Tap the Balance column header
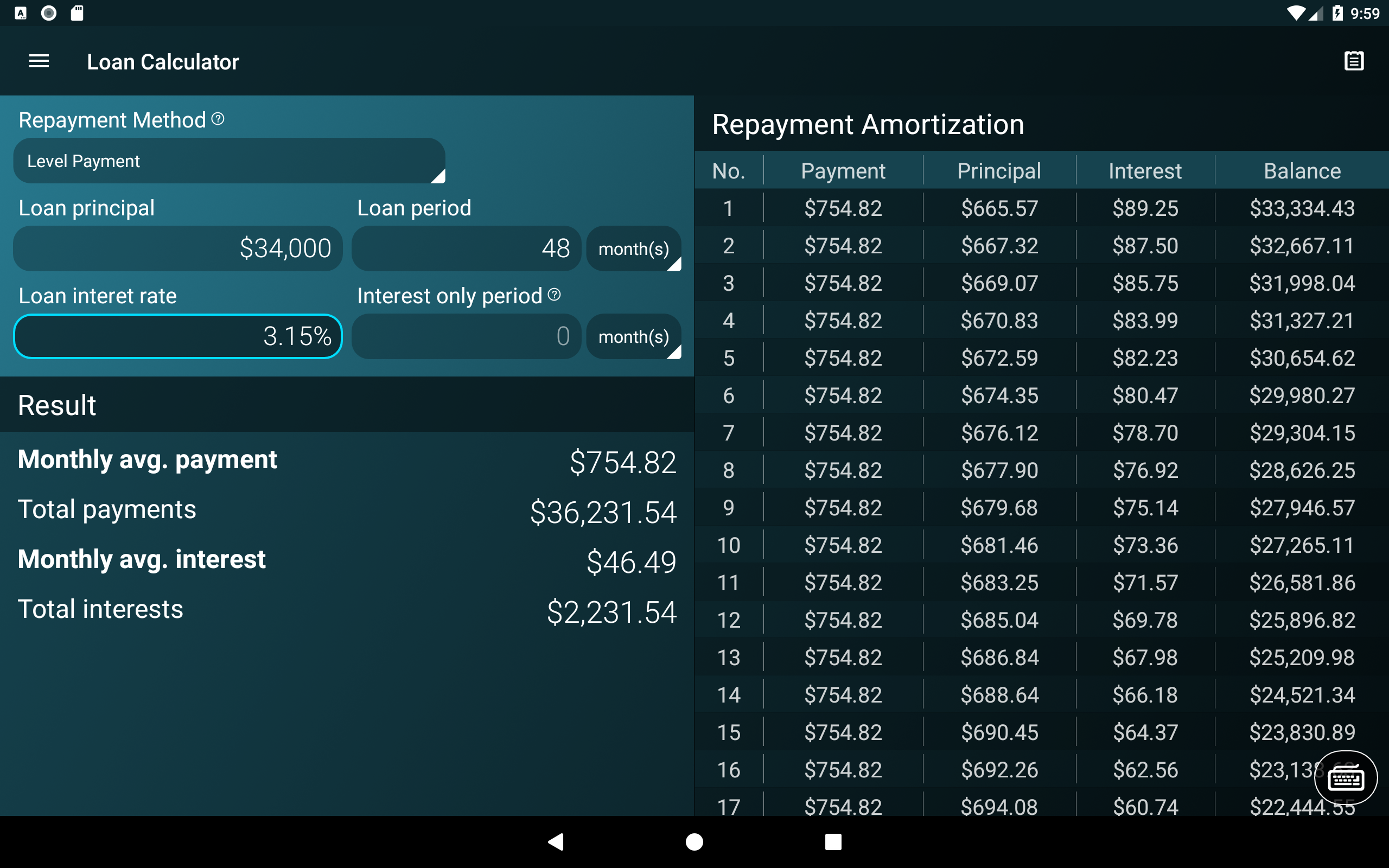Image resolution: width=1389 pixels, height=868 pixels. 1302,171
